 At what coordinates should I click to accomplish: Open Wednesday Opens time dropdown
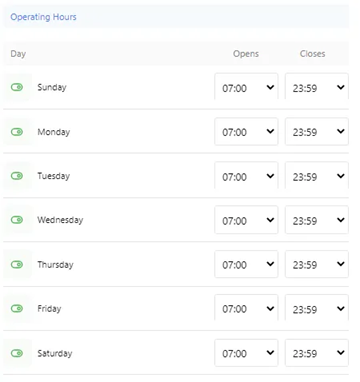[x=246, y=220]
